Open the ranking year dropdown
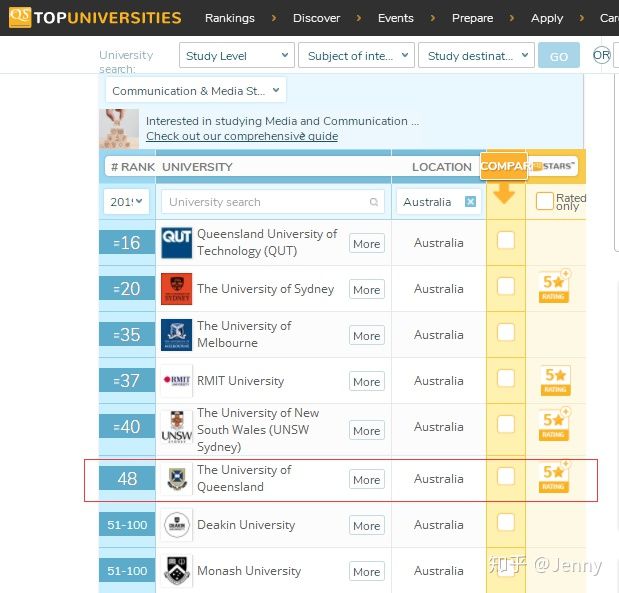The width and height of the screenshot is (619, 593). tap(126, 202)
